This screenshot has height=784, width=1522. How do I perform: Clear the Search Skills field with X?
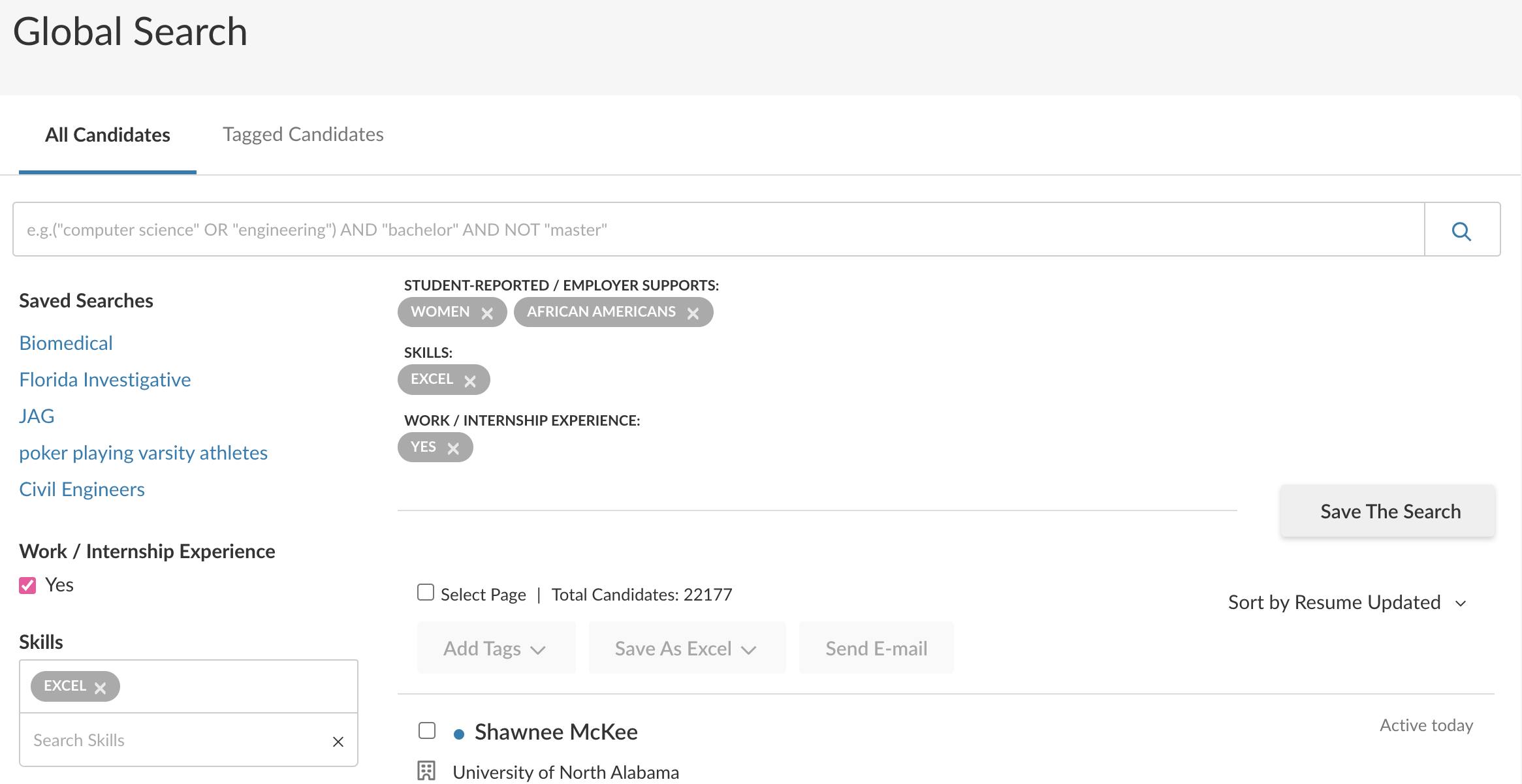pyautogui.click(x=338, y=742)
